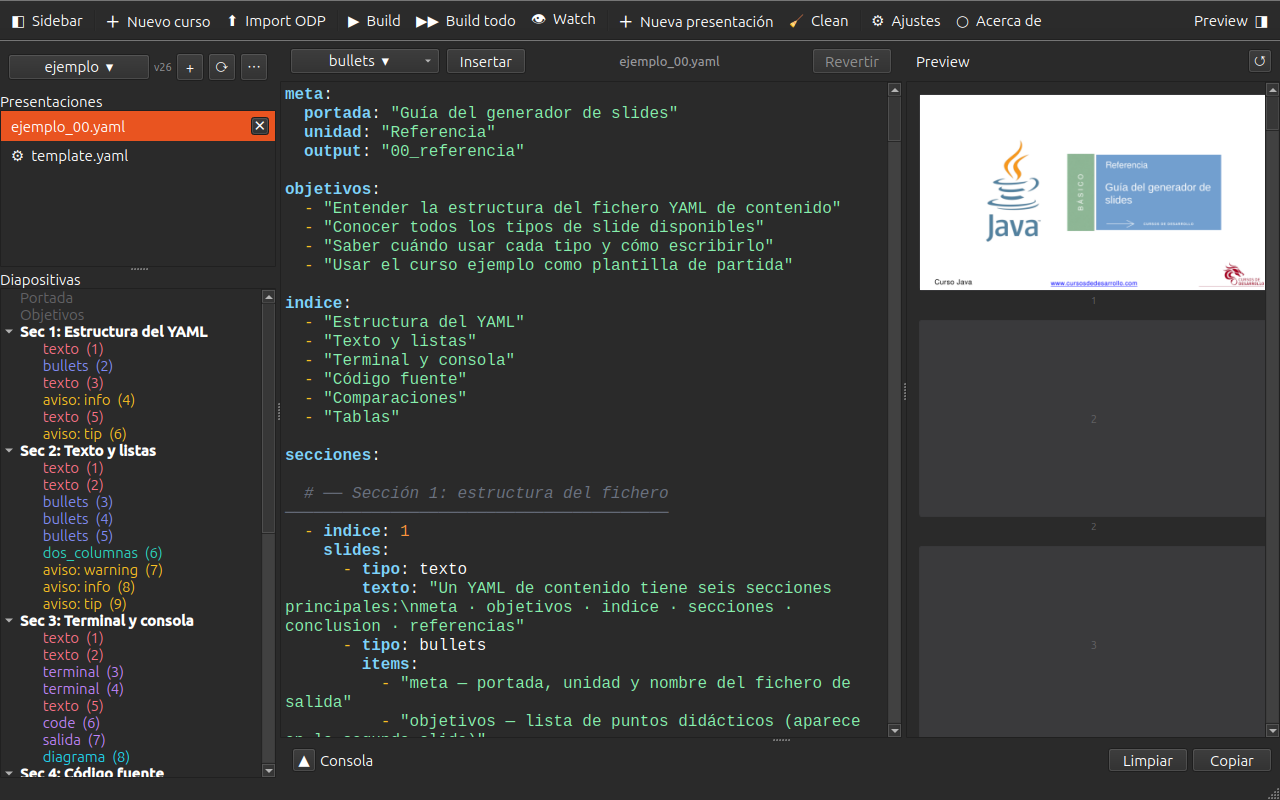Select salida (7) under Sec 3
This screenshot has height=800, width=1280.
74,740
